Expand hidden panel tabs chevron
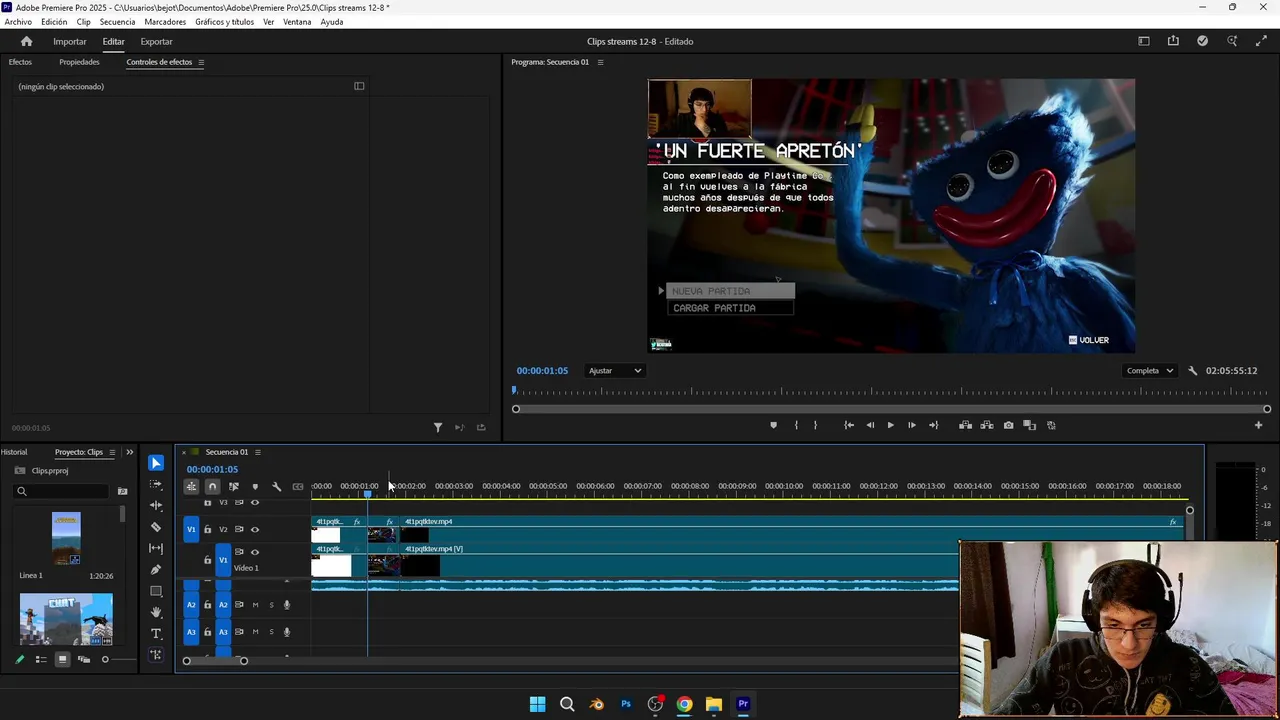The image size is (1280, 720). pyautogui.click(x=129, y=452)
